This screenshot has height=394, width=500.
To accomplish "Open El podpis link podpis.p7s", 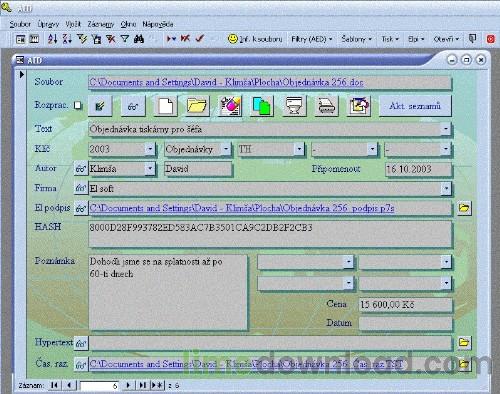I will coord(242,208).
